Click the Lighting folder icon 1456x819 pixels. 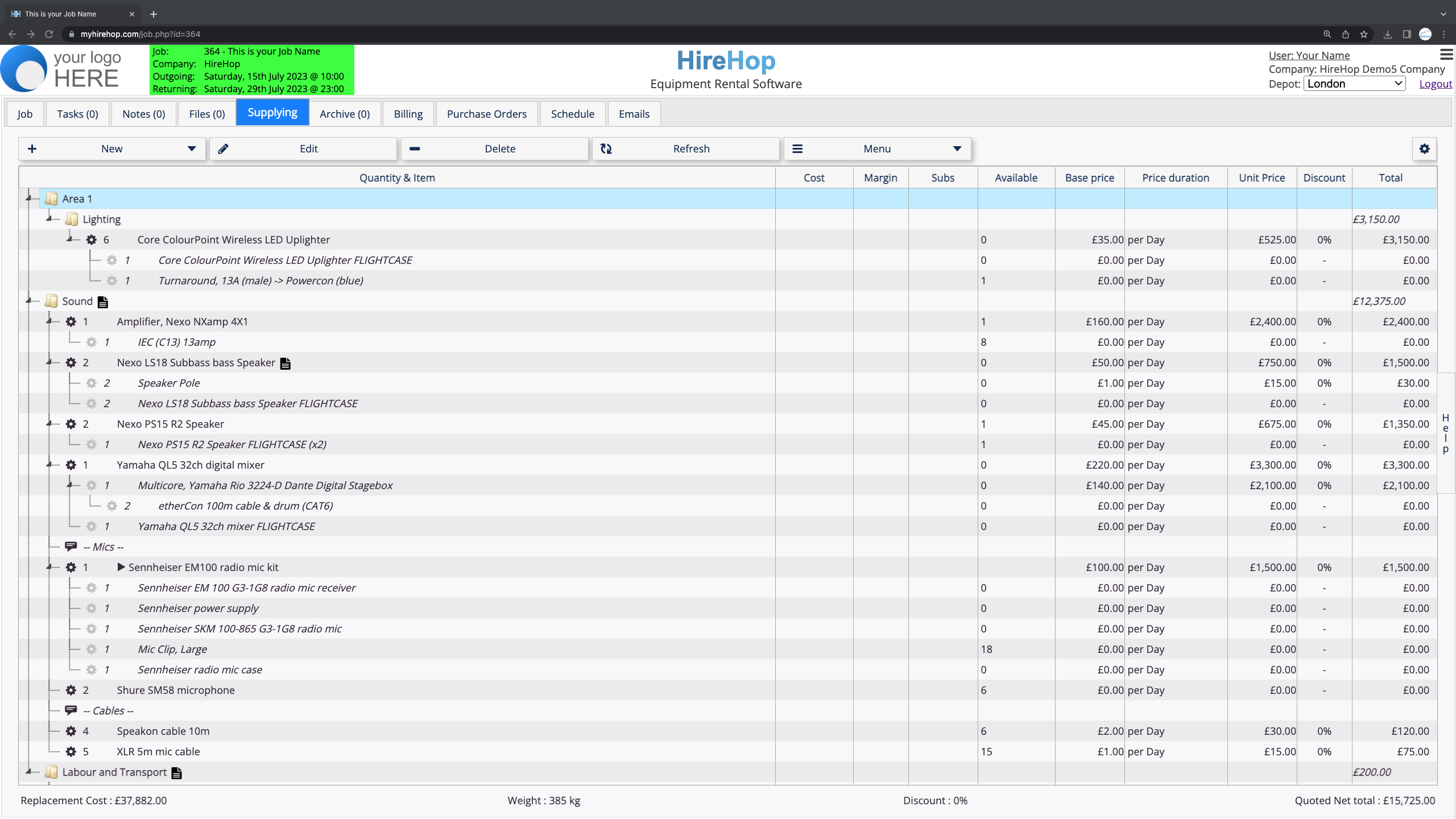coord(72,220)
